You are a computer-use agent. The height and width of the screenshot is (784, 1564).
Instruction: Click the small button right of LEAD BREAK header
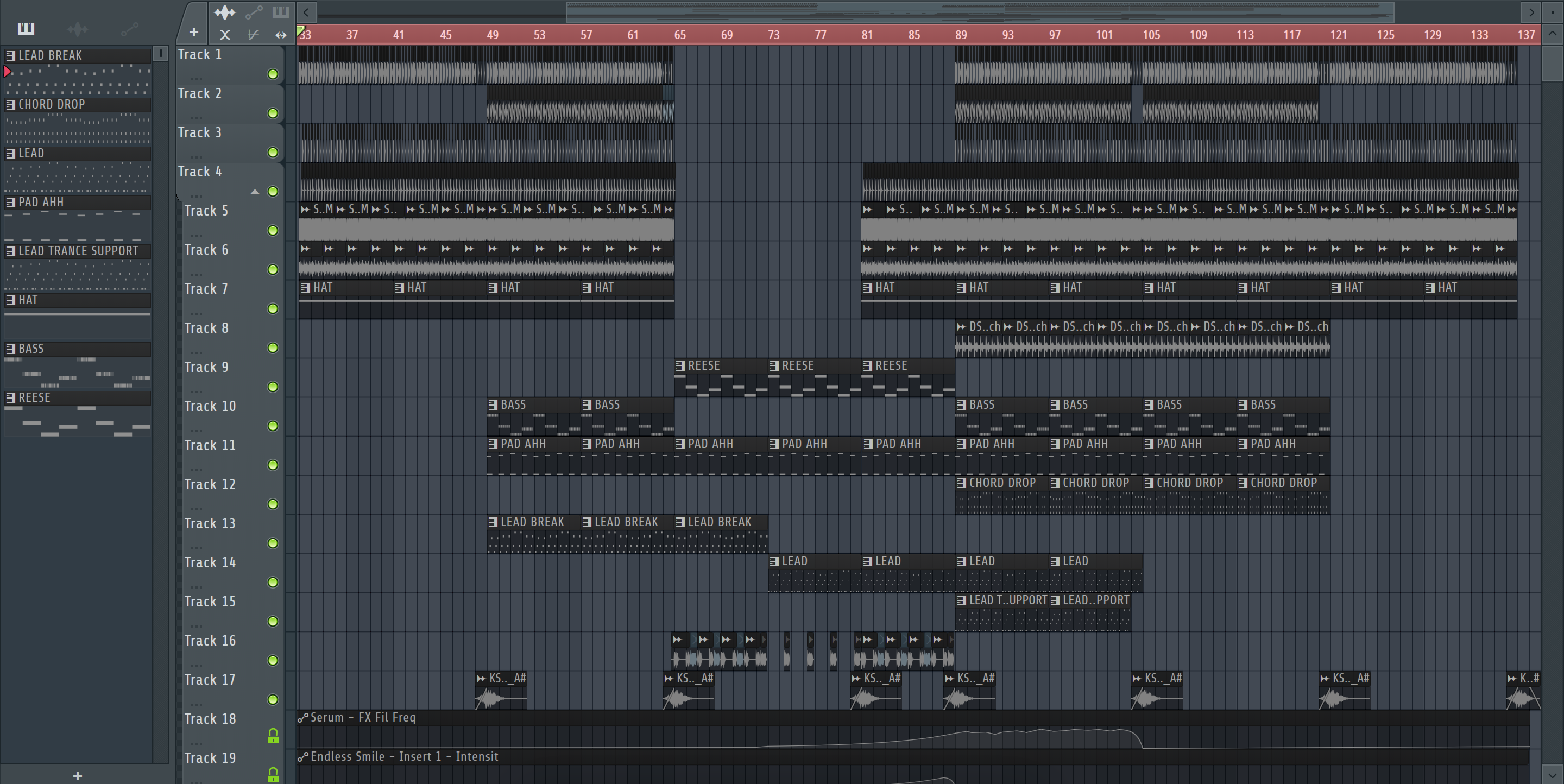[x=160, y=53]
